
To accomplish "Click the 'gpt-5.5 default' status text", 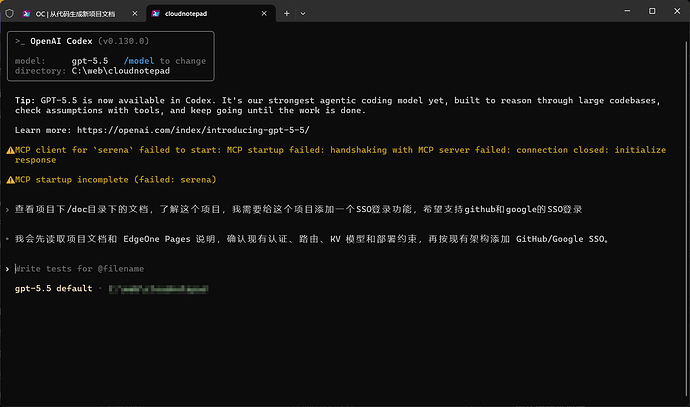I will point(54,288).
